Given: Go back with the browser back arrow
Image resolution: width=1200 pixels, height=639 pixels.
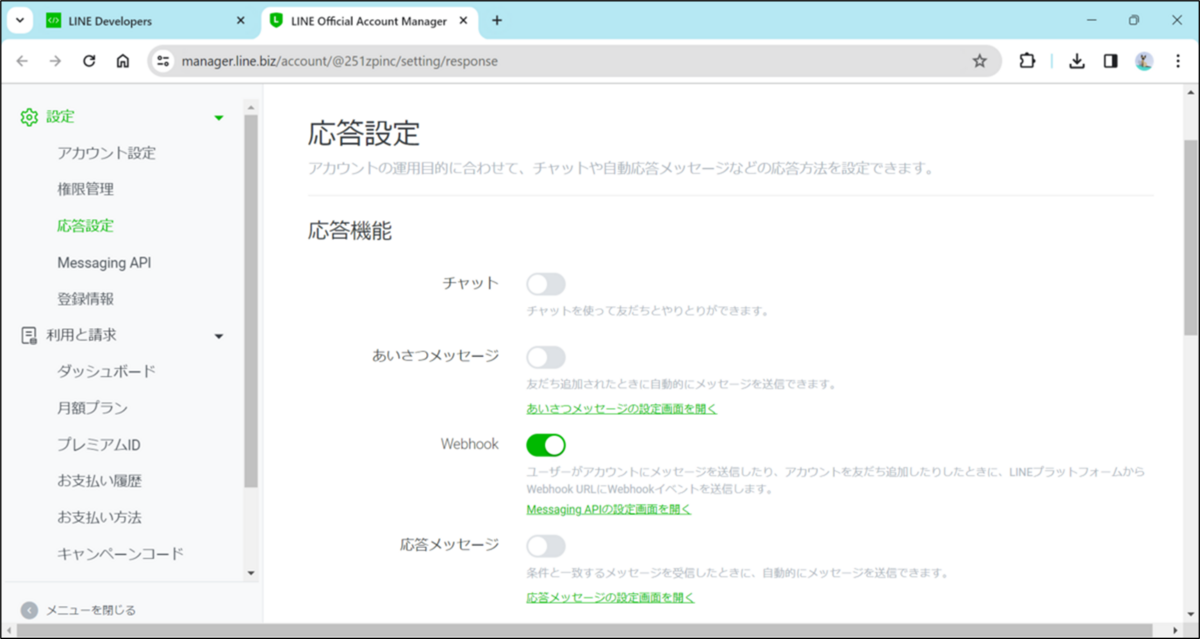Looking at the screenshot, I should click(23, 61).
